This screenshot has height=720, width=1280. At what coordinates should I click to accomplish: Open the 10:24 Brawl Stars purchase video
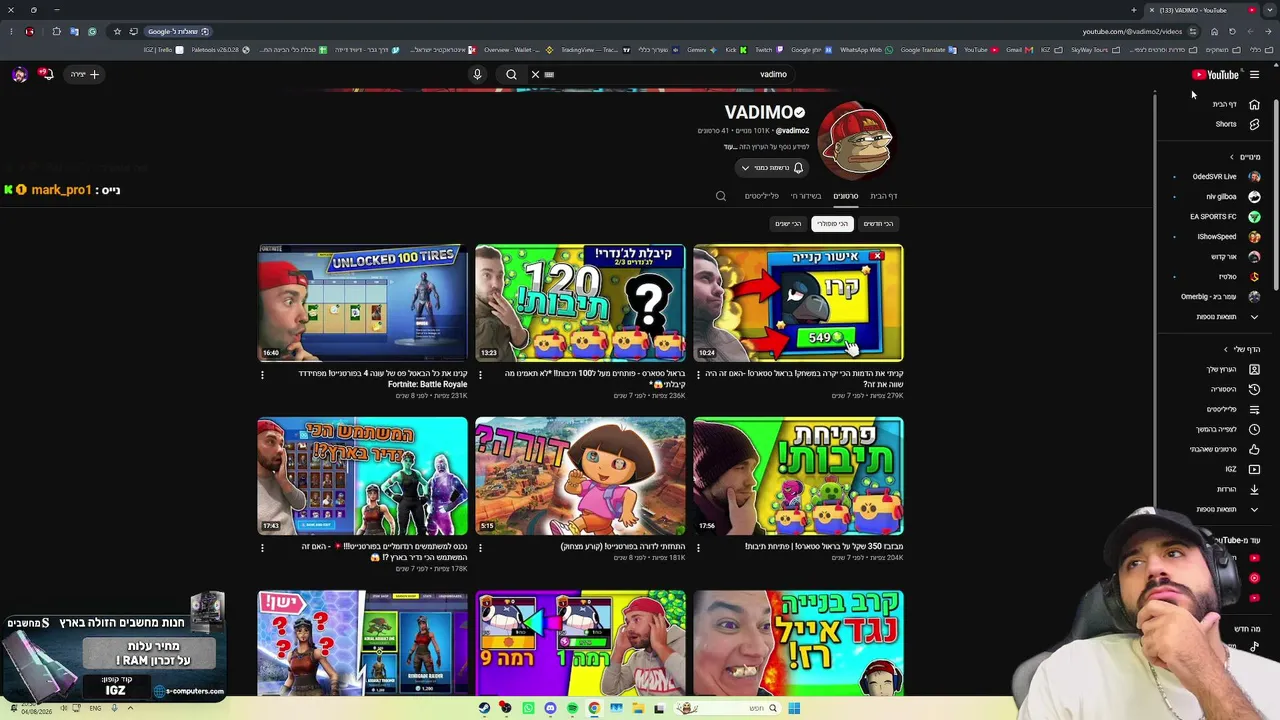(x=798, y=303)
